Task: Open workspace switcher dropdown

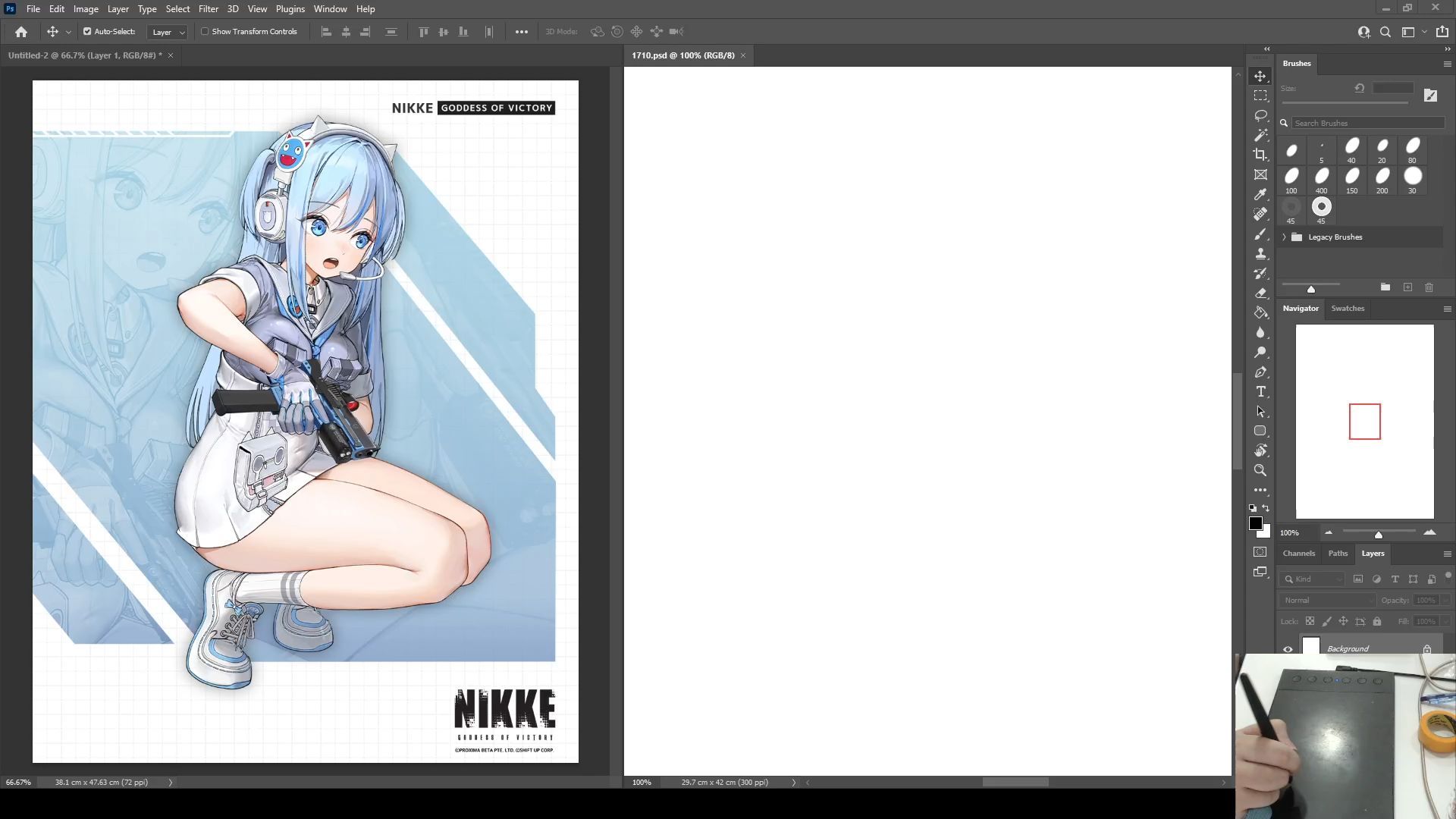Action: coord(1413,32)
